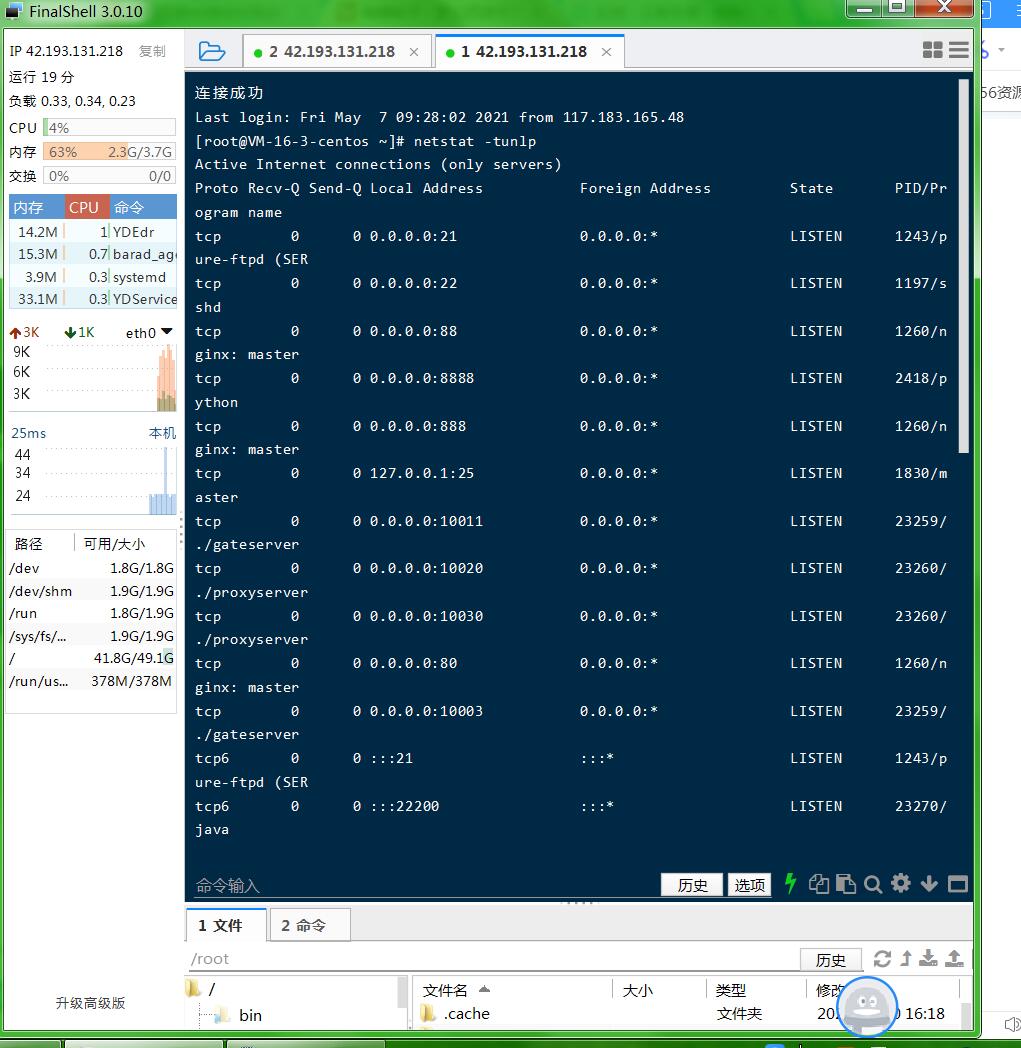1021x1048 pixels.
Task: Expand the eth0 network interface dropdown
Action: click(x=166, y=332)
